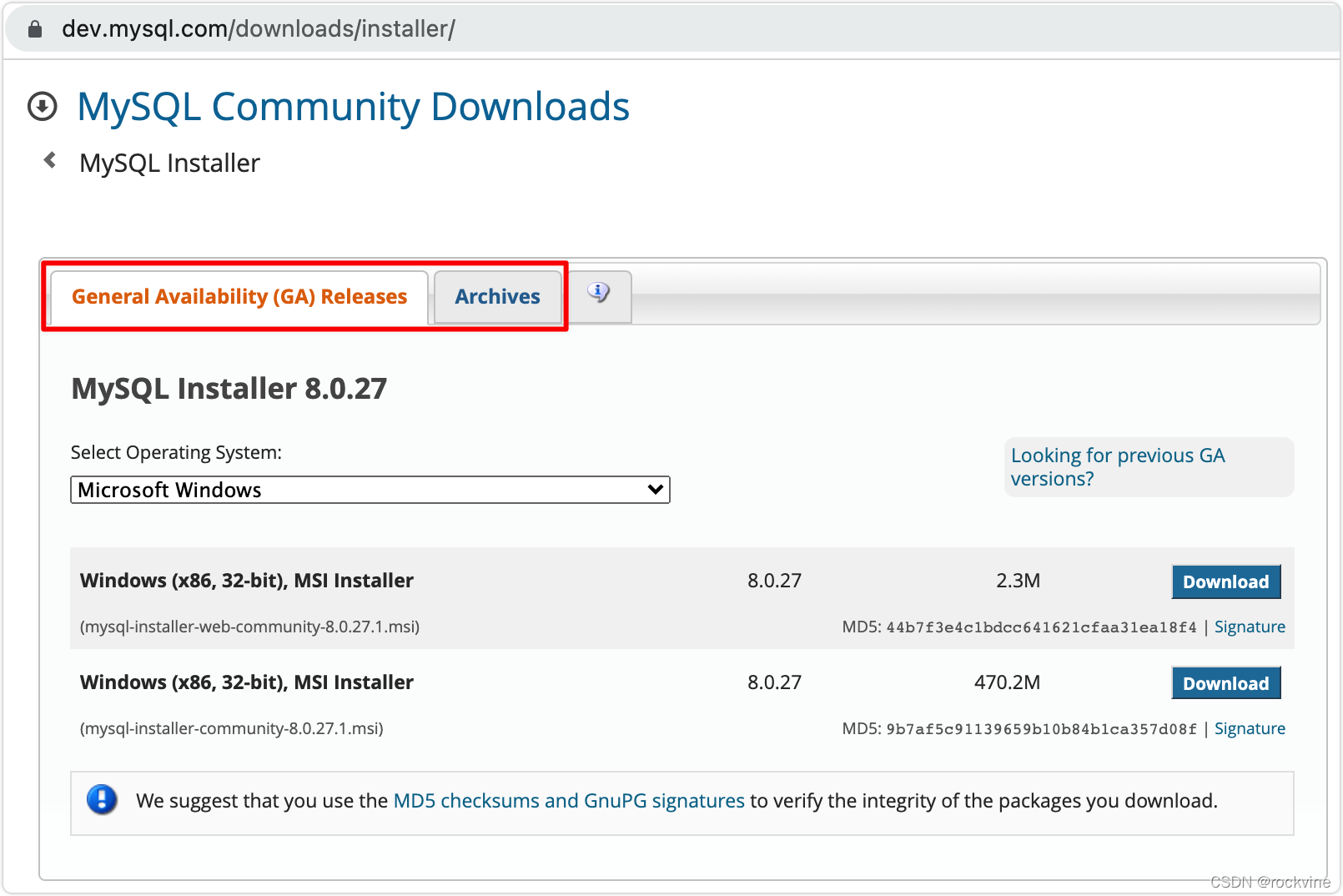Select filename (mysql-installer-community-8.0.27.1.msi) text
Viewport: 1343px width, 896px height.
tap(232, 728)
